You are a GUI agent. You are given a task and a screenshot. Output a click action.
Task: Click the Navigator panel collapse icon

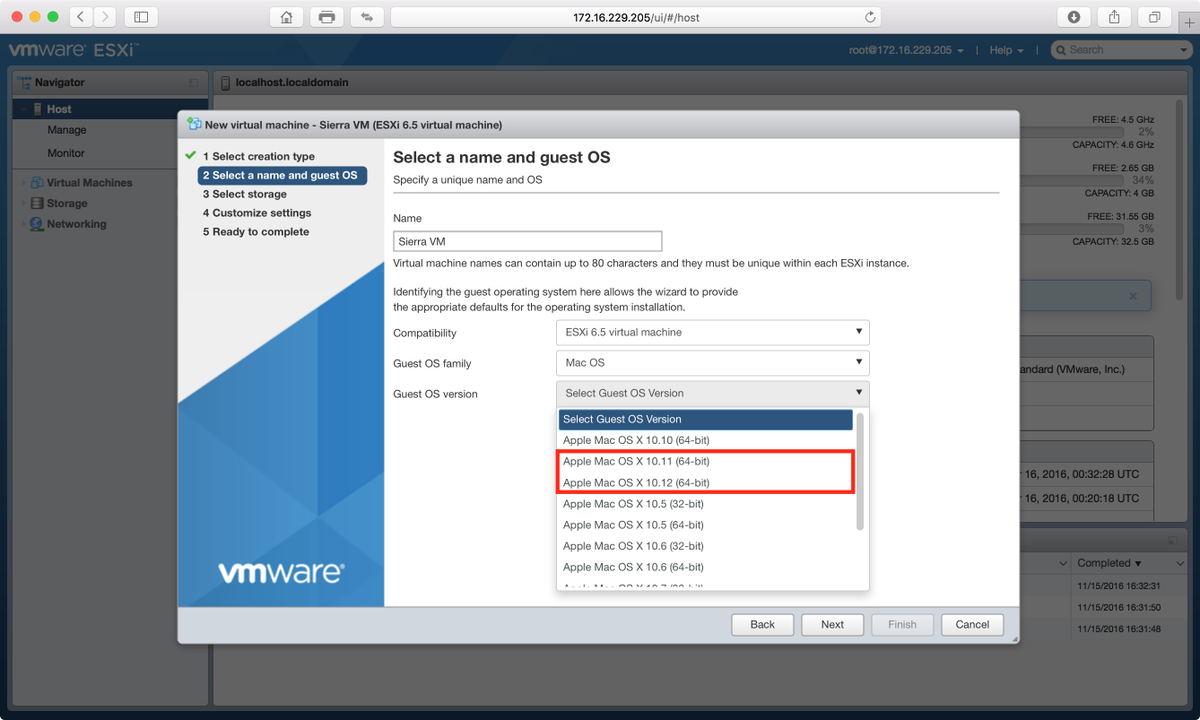tap(194, 83)
